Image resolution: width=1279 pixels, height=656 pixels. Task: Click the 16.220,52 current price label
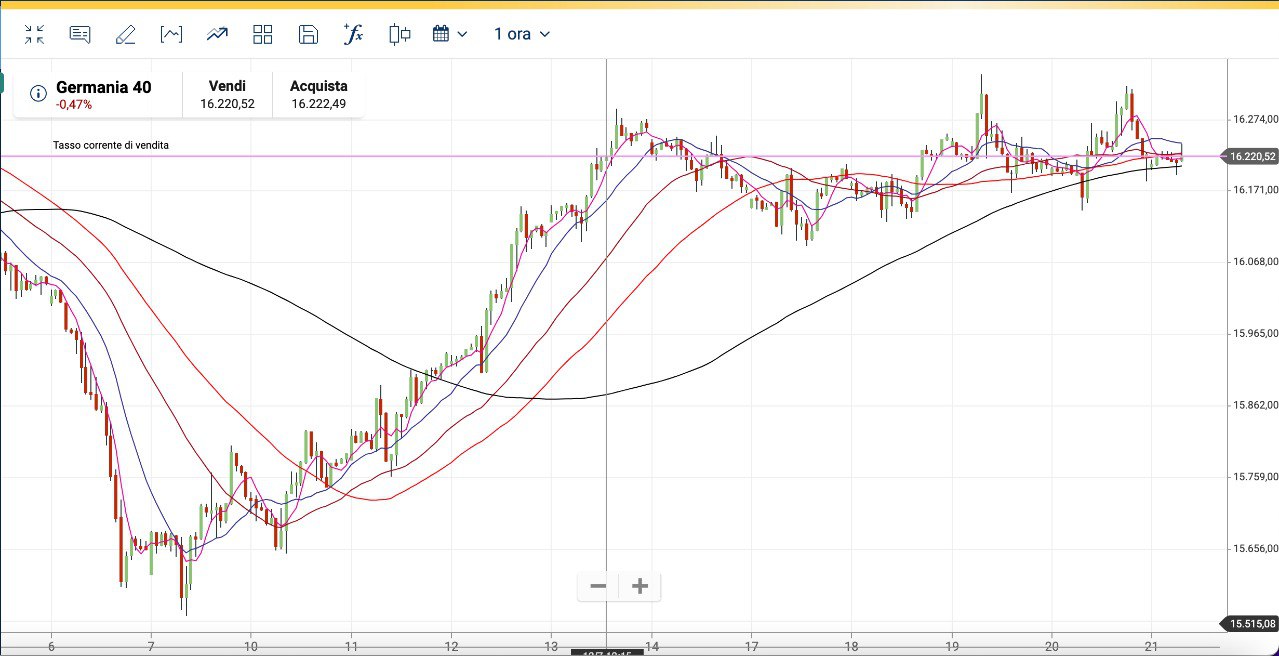(1252, 156)
